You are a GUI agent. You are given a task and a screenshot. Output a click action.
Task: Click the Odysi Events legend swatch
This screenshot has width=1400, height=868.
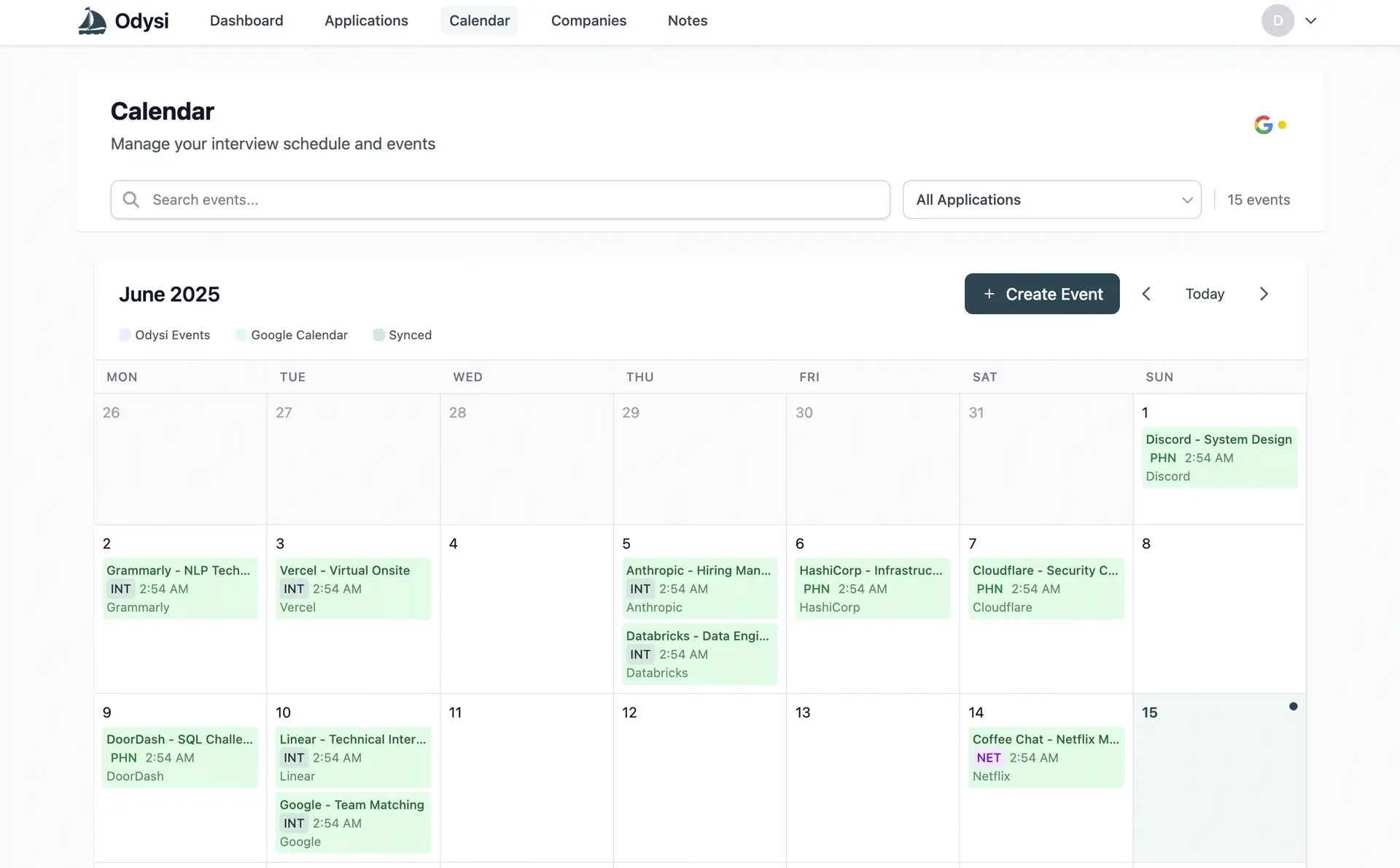tap(125, 335)
